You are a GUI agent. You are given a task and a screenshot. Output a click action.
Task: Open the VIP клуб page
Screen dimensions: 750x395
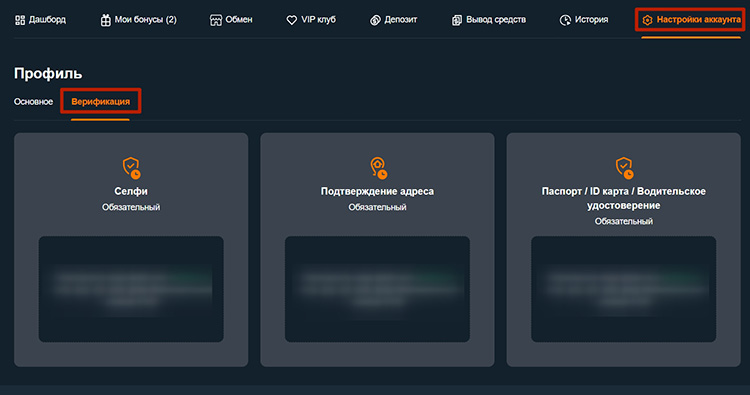coord(311,20)
